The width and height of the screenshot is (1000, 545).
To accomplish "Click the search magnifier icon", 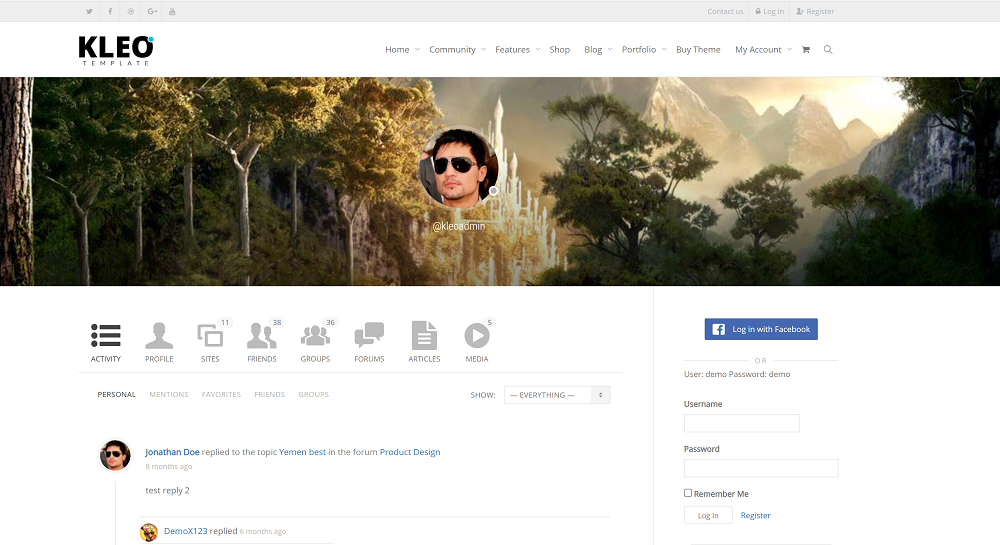I will pyautogui.click(x=828, y=50).
